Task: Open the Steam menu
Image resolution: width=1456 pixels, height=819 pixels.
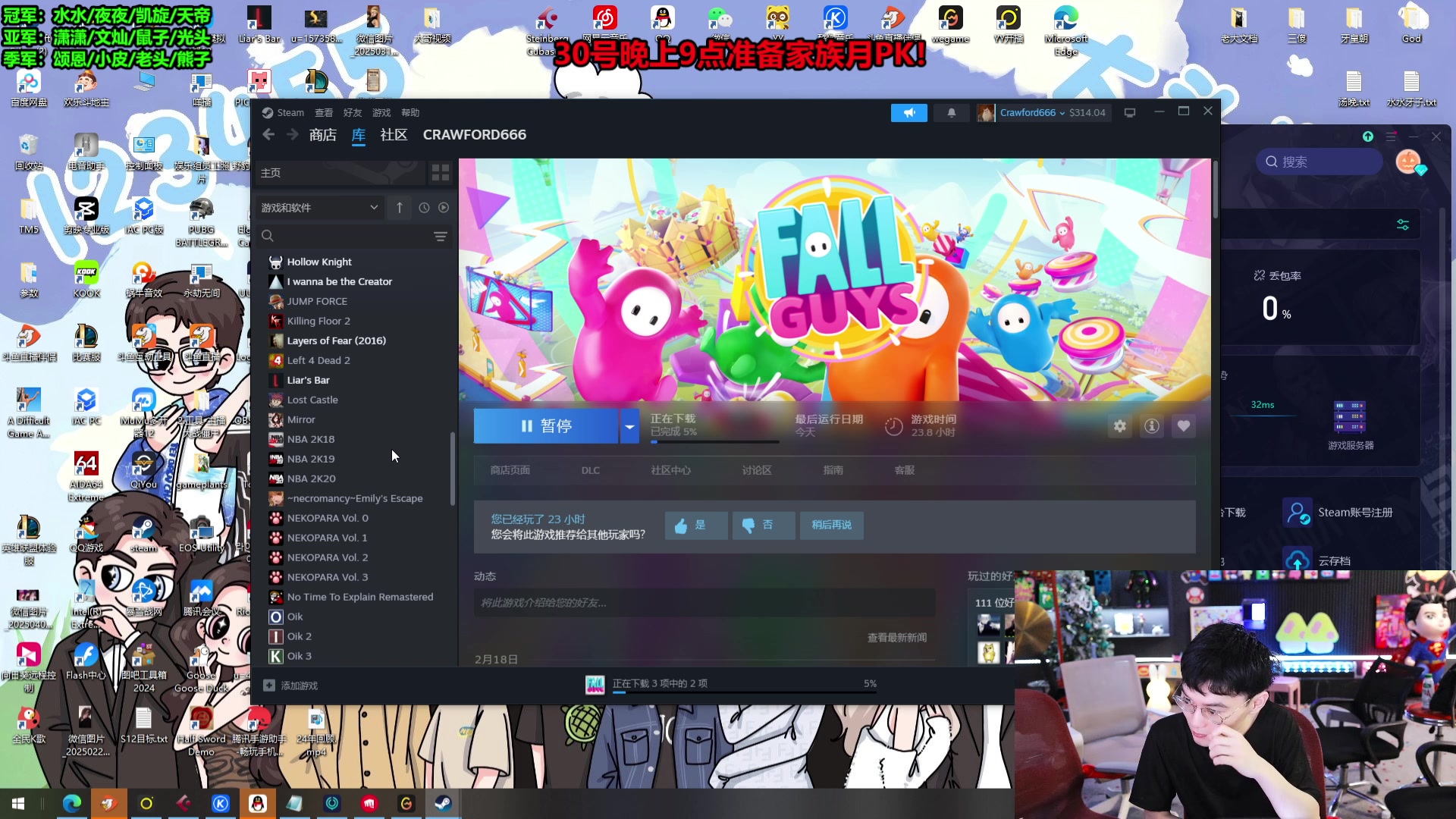Action: coord(284,113)
